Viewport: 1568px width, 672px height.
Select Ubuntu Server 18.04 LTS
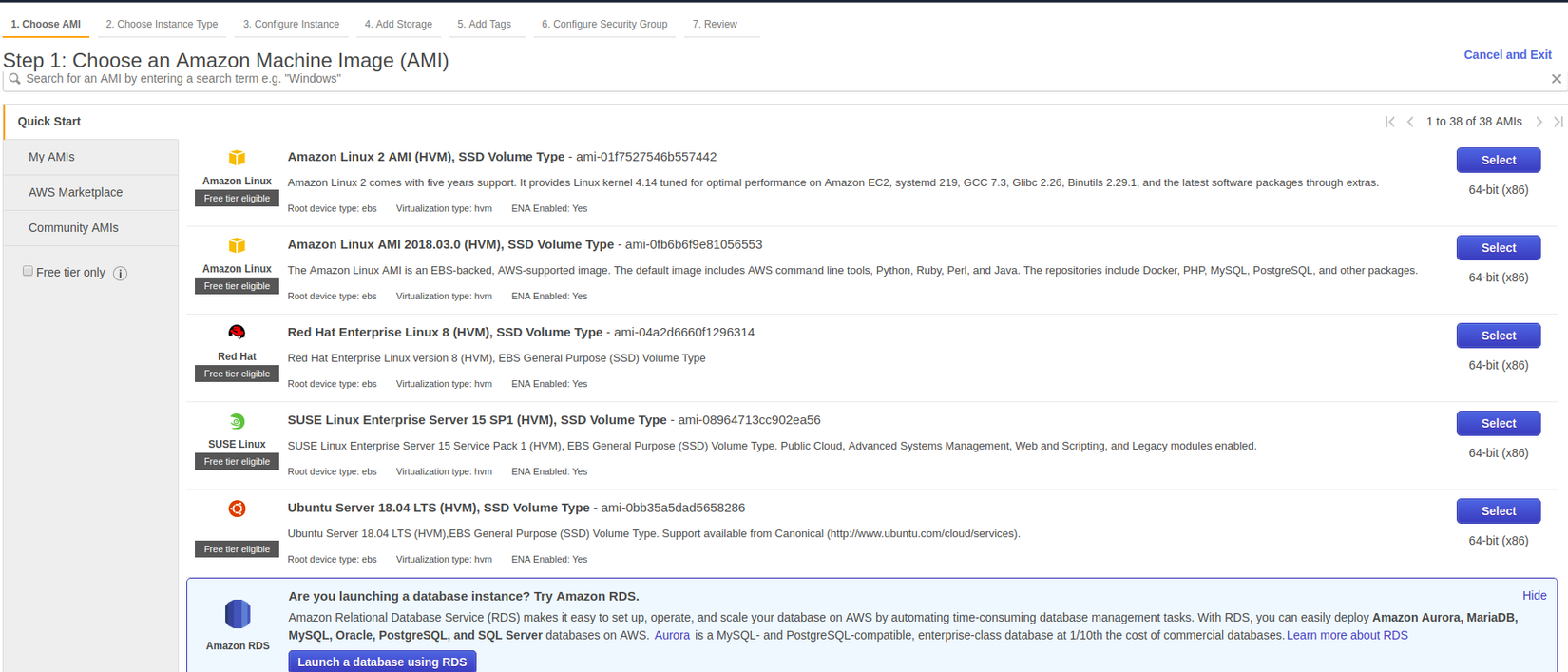click(1499, 510)
